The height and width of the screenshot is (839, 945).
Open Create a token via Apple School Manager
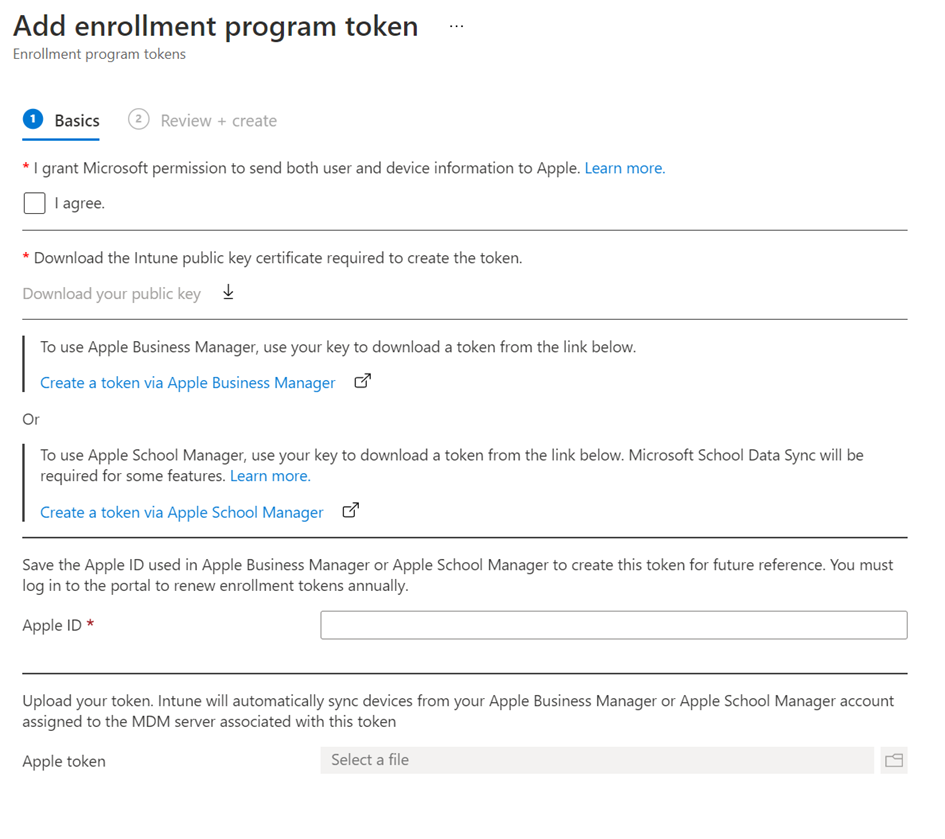click(181, 512)
